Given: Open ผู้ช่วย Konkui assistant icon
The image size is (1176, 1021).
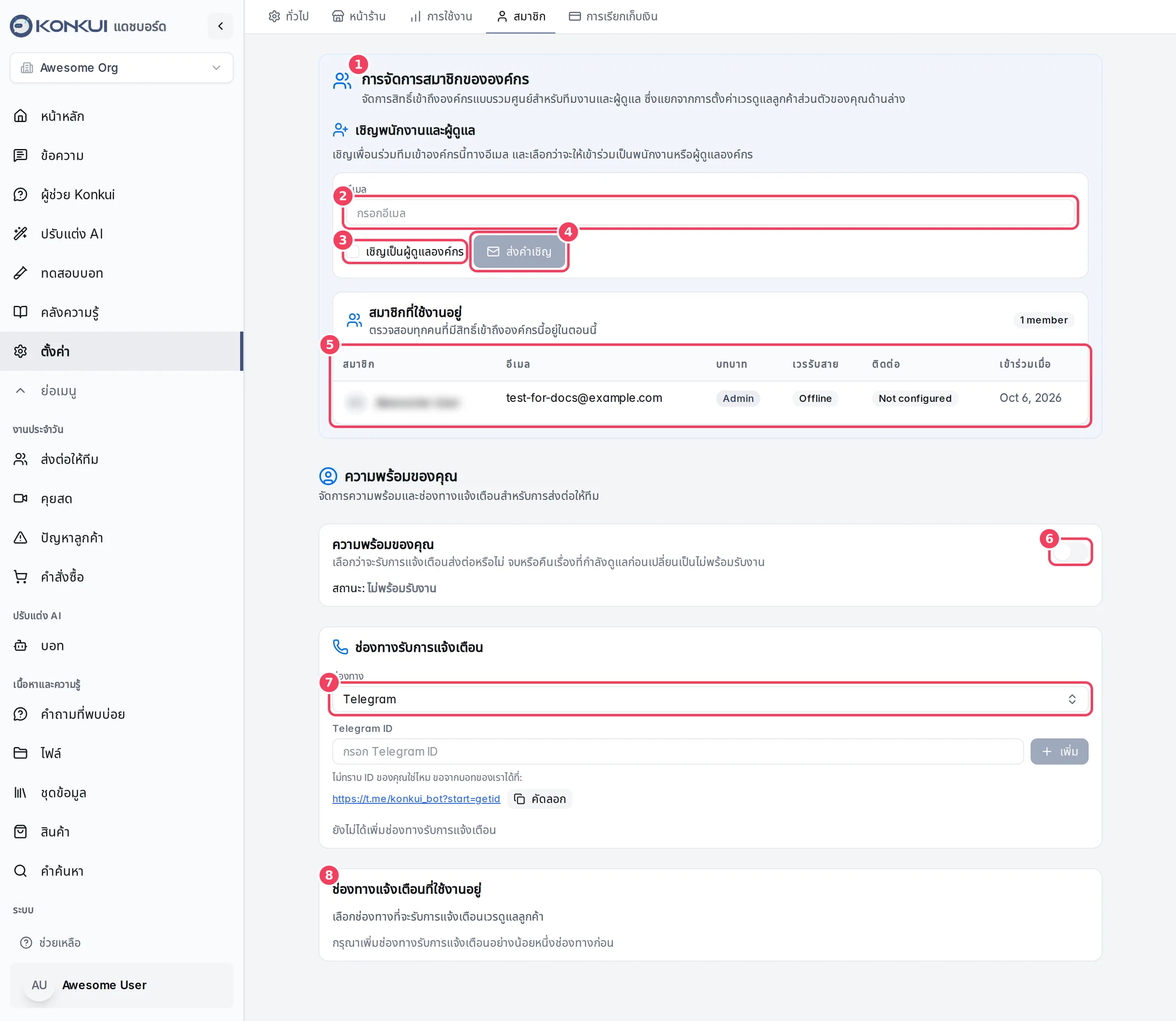Looking at the screenshot, I should [21, 195].
